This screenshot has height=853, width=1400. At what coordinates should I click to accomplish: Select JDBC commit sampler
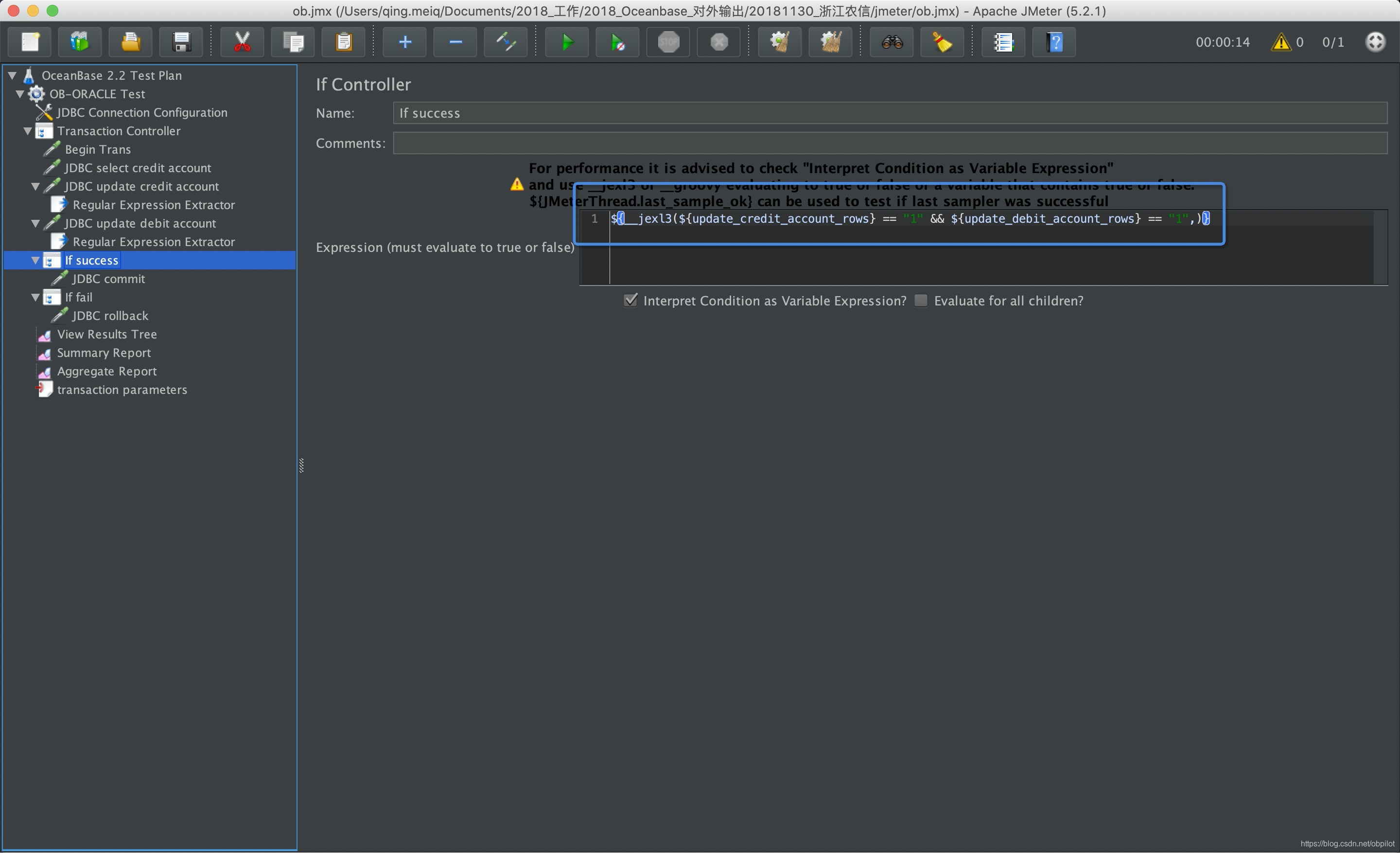point(108,279)
